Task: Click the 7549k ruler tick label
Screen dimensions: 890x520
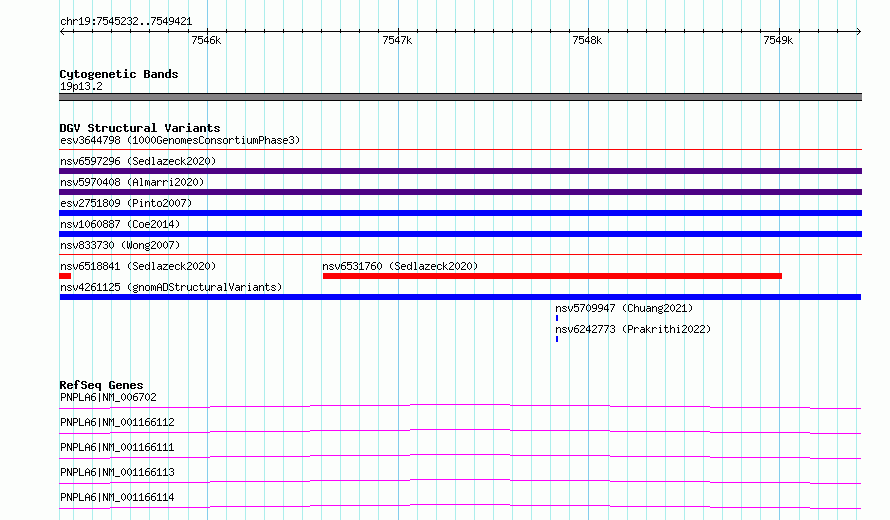Action: click(778, 40)
